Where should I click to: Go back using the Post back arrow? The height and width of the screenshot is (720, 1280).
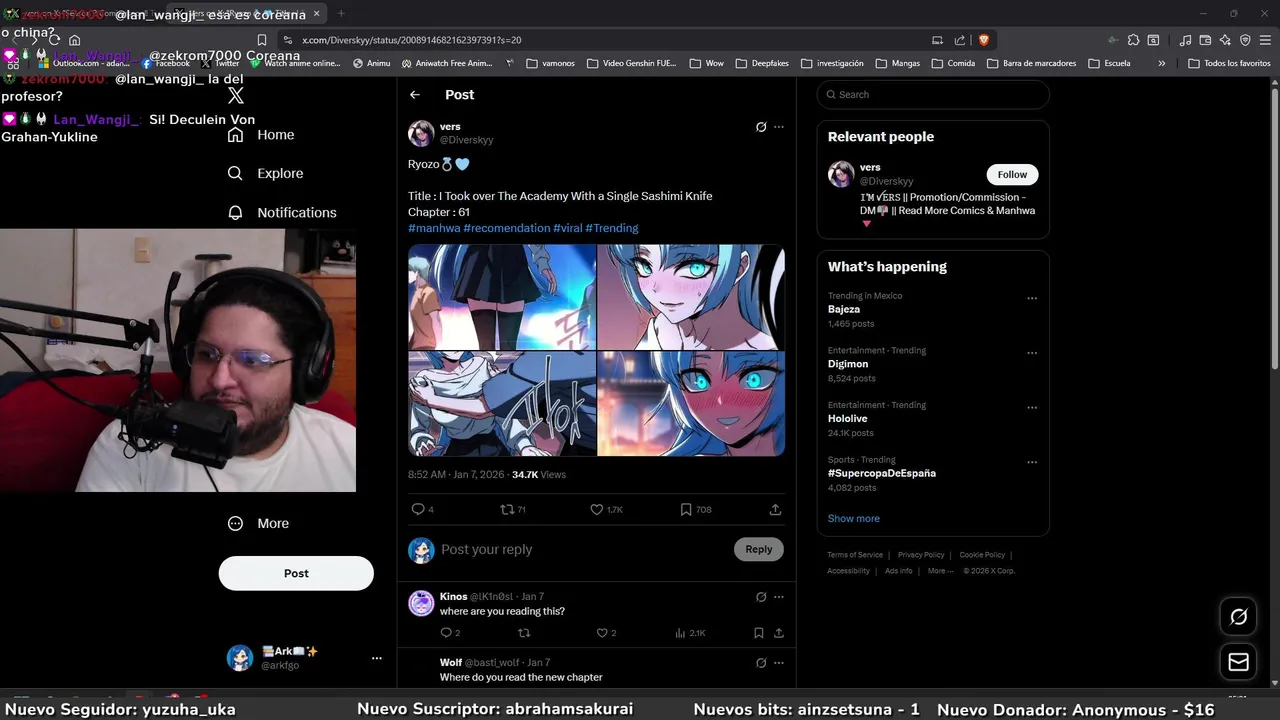pyautogui.click(x=415, y=95)
